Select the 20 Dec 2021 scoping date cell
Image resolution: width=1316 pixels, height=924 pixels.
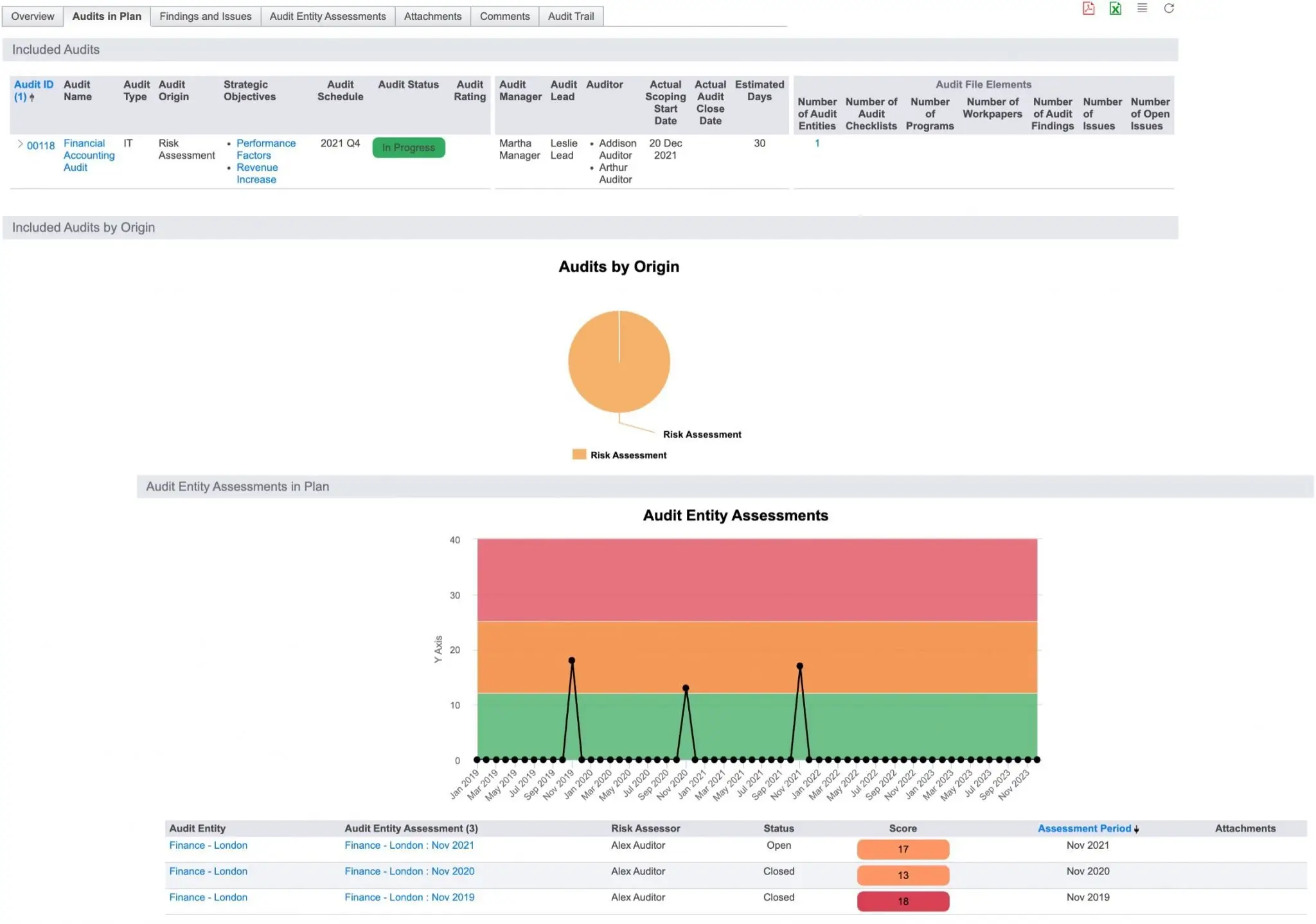coord(665,149)
